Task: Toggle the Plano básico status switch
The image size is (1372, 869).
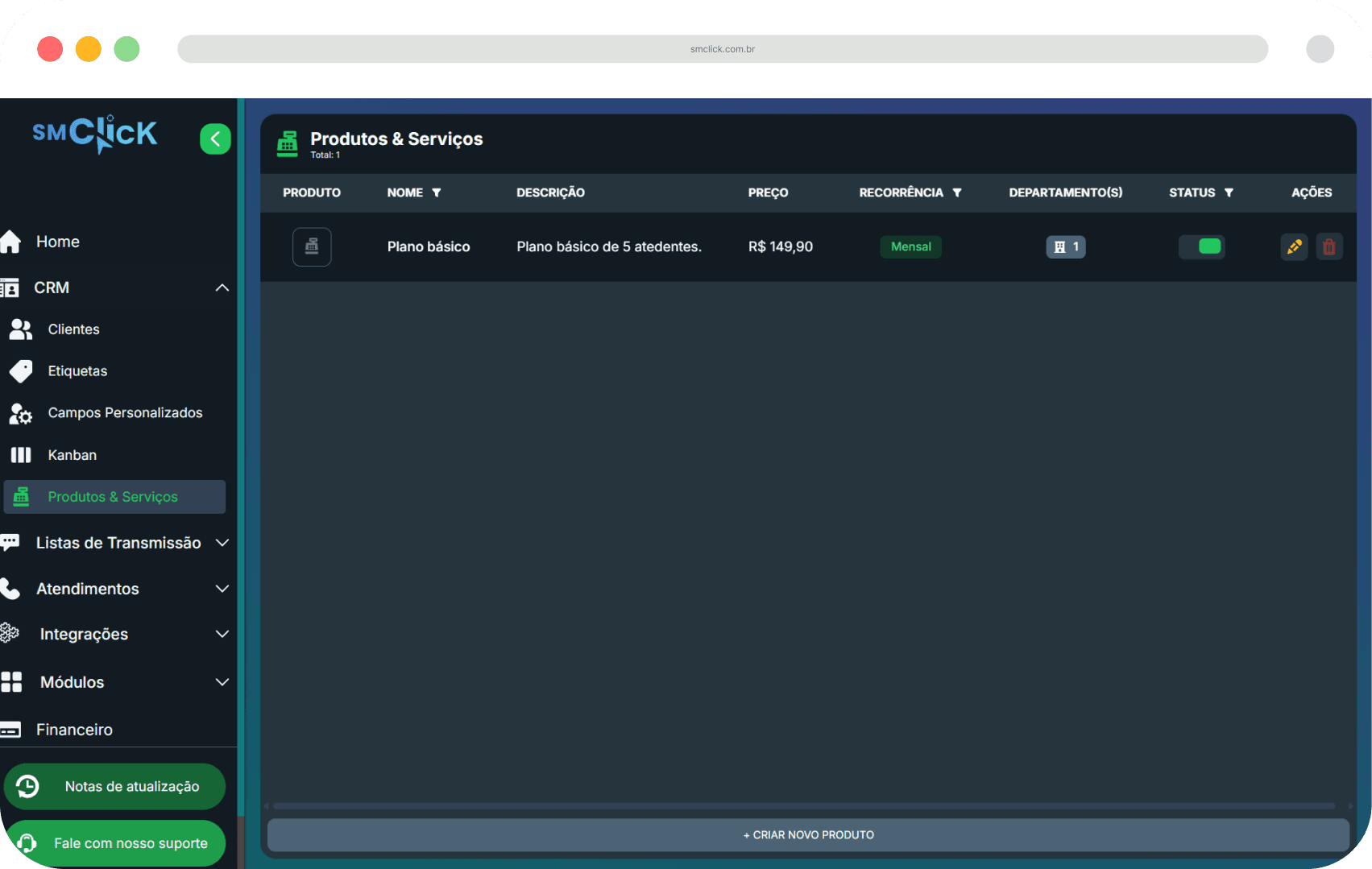Action: [x=1201, y=246]
